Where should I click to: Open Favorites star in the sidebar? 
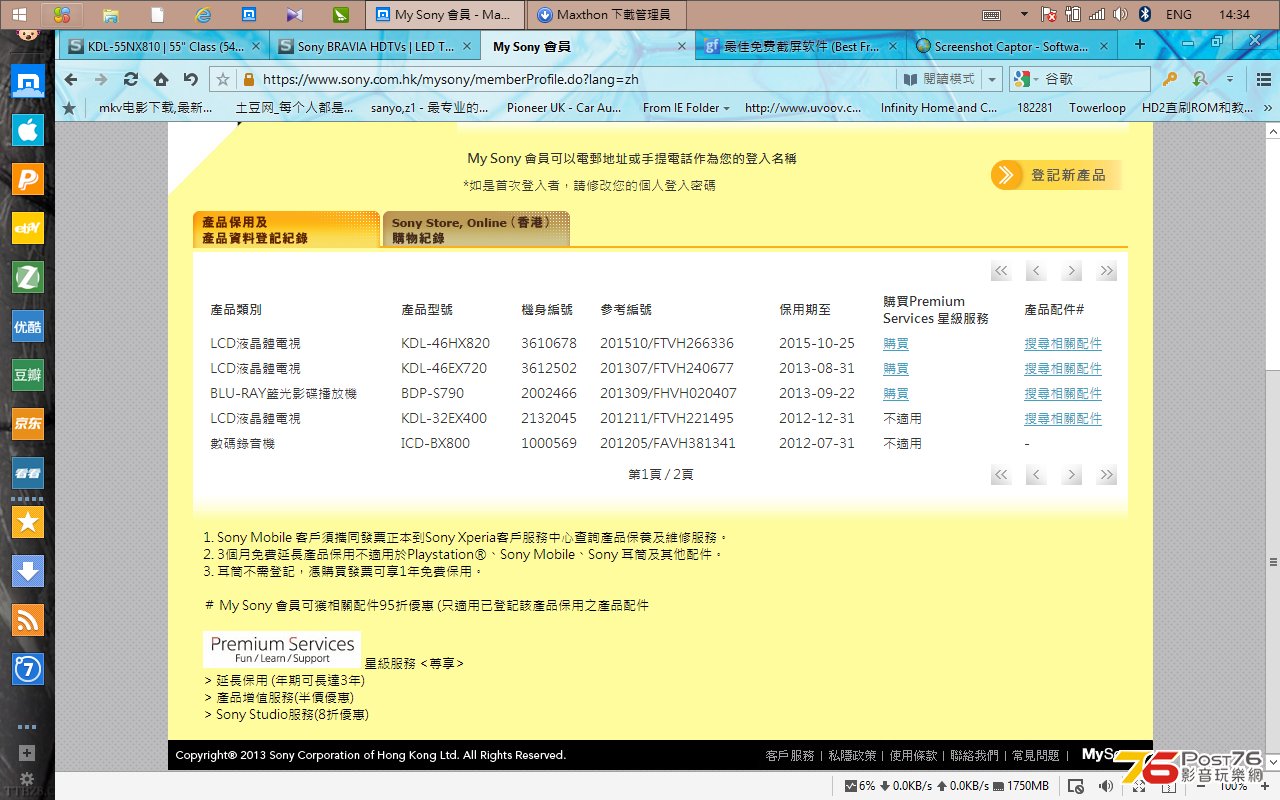[x=27, y=522]
